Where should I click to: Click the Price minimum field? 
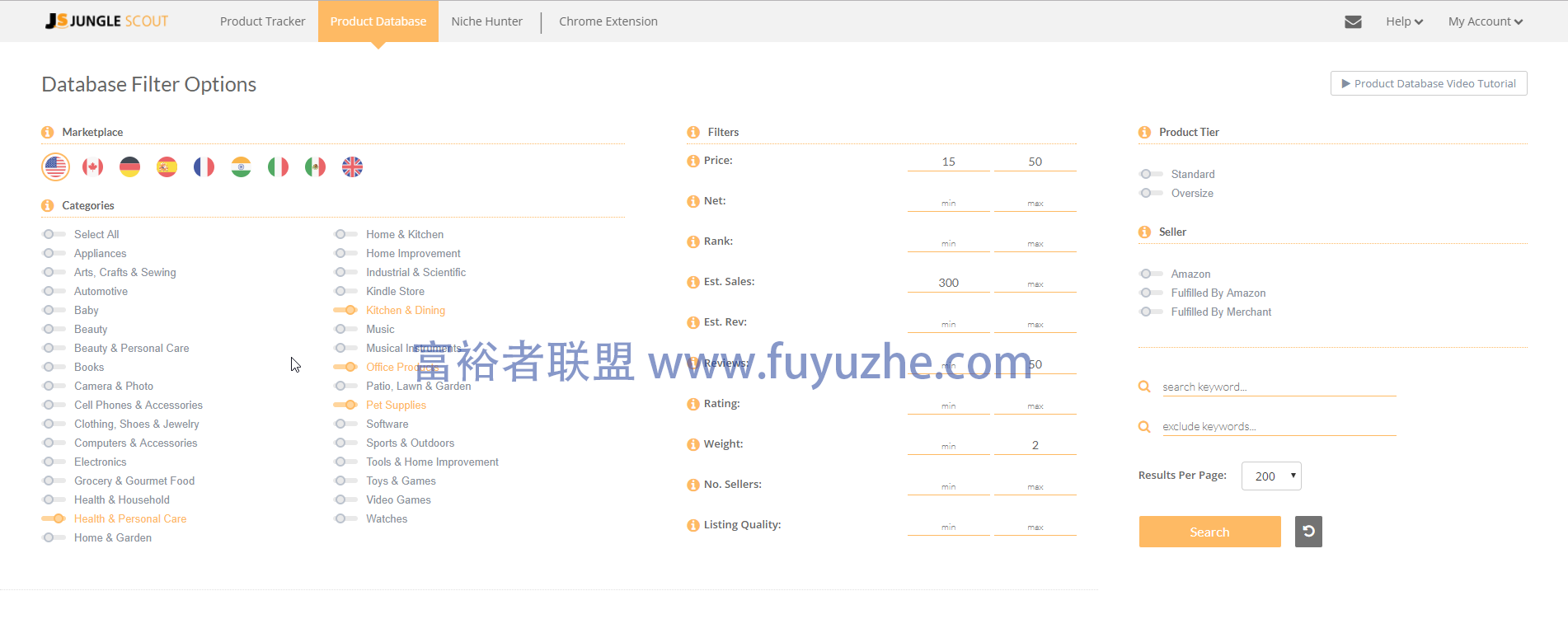(949, 162)
